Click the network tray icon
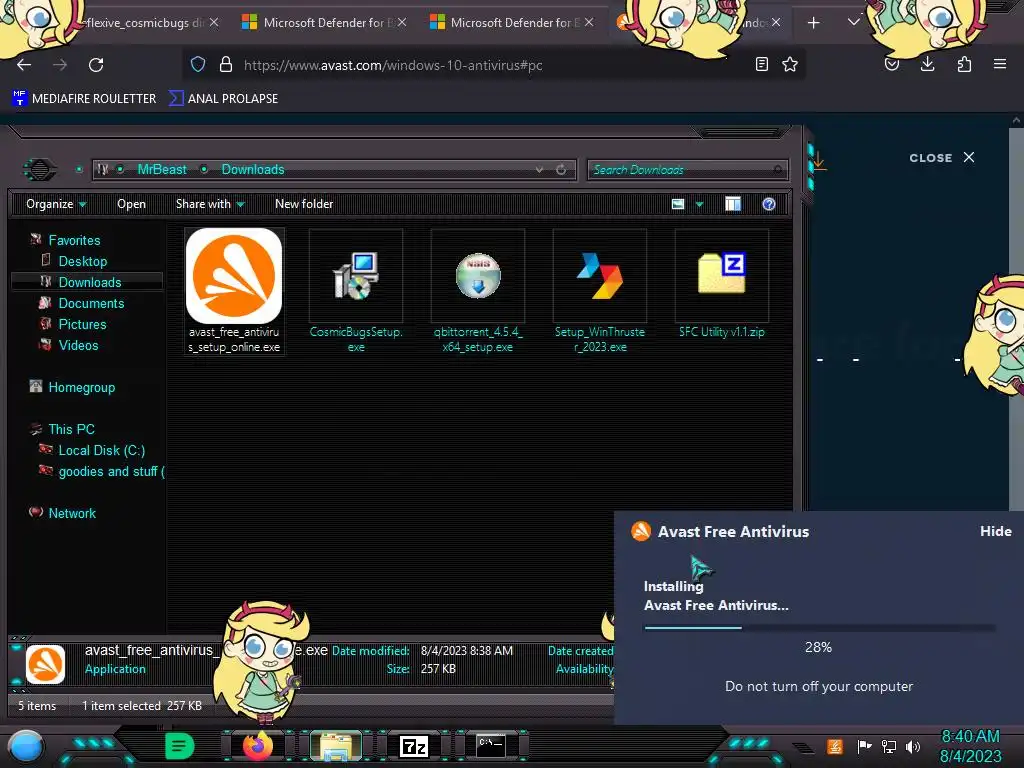Viewport: 1024px width, 768px height. [x=889, y=746]
